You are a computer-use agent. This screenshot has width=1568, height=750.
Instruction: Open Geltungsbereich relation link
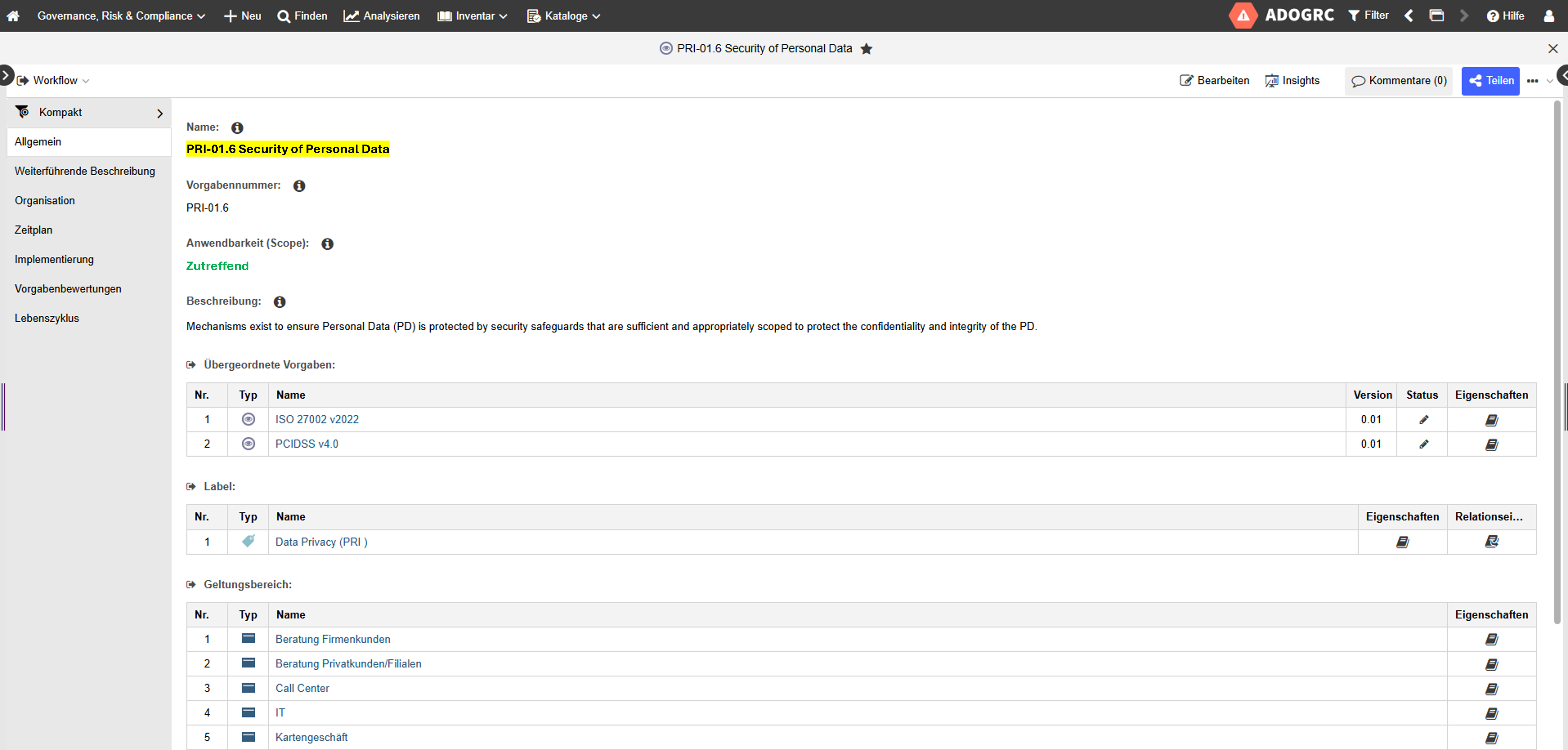coord(190,584)
